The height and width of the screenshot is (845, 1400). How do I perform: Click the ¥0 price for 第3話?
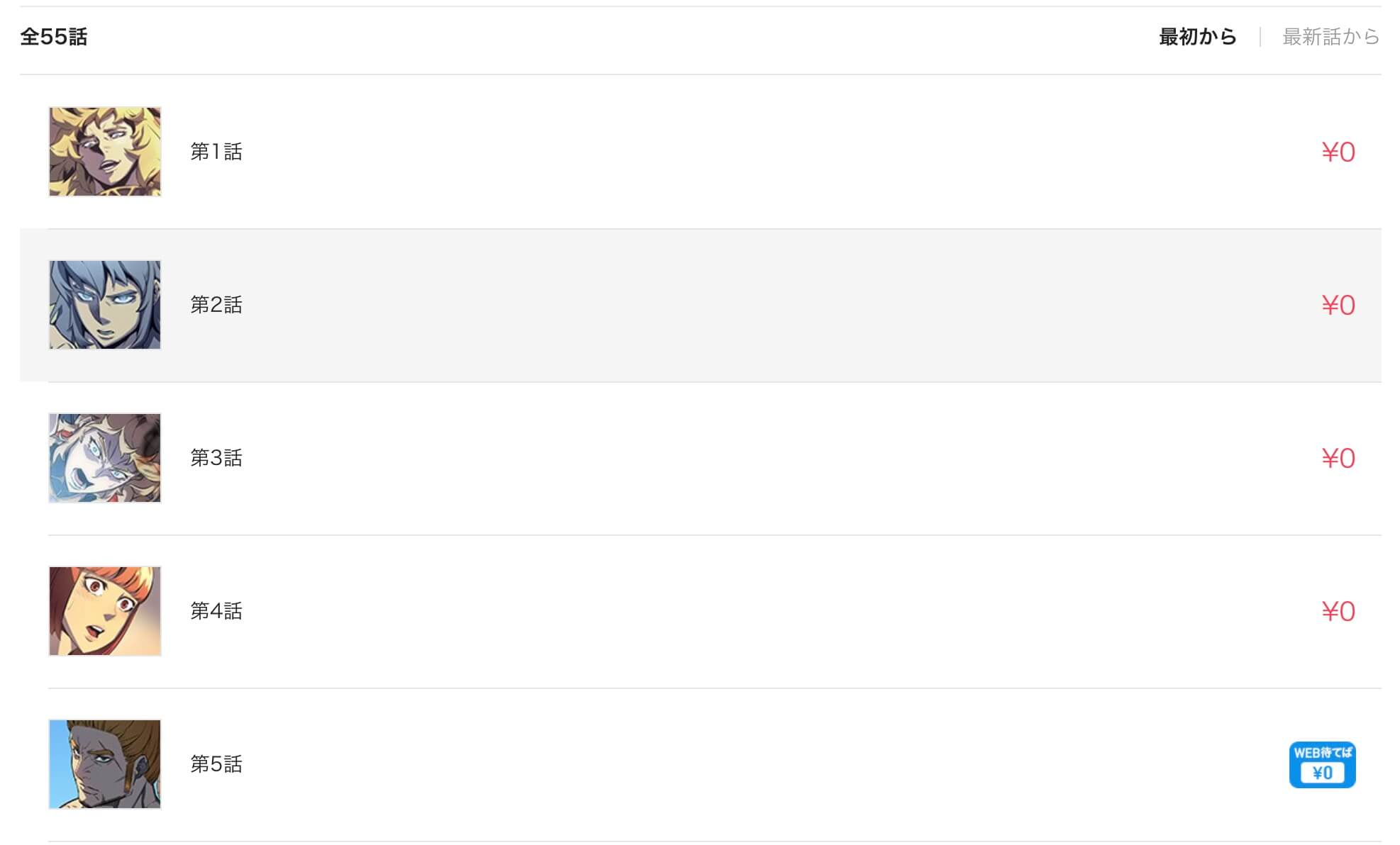1338,458
